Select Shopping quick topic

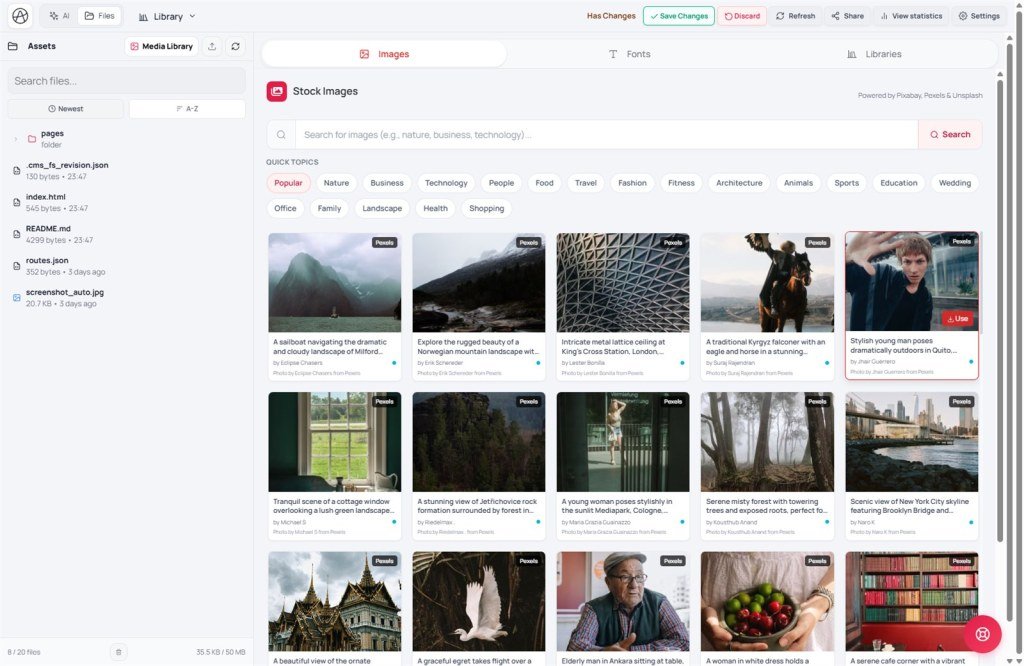tap(487, 208)
